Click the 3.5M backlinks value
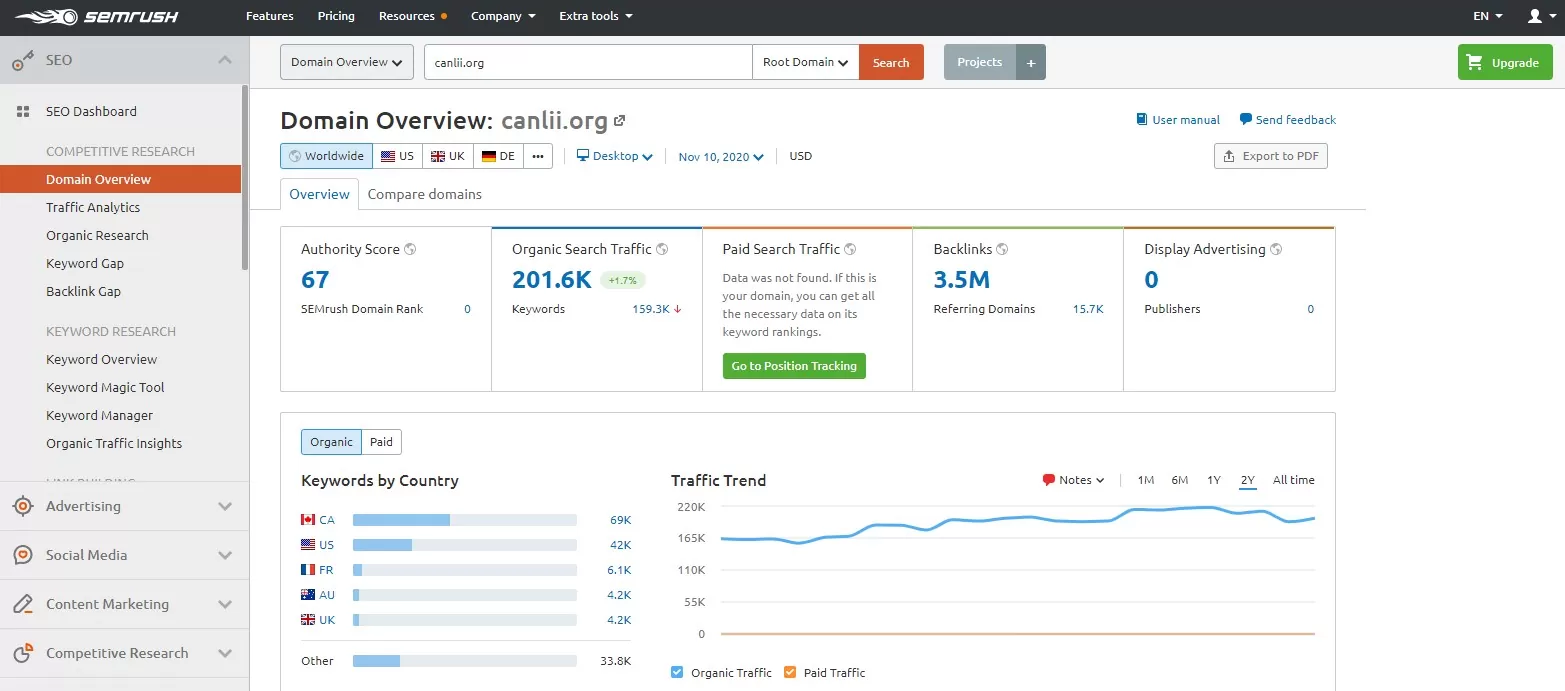Screen dimensions: 1565x691 (x=962, y=280)
